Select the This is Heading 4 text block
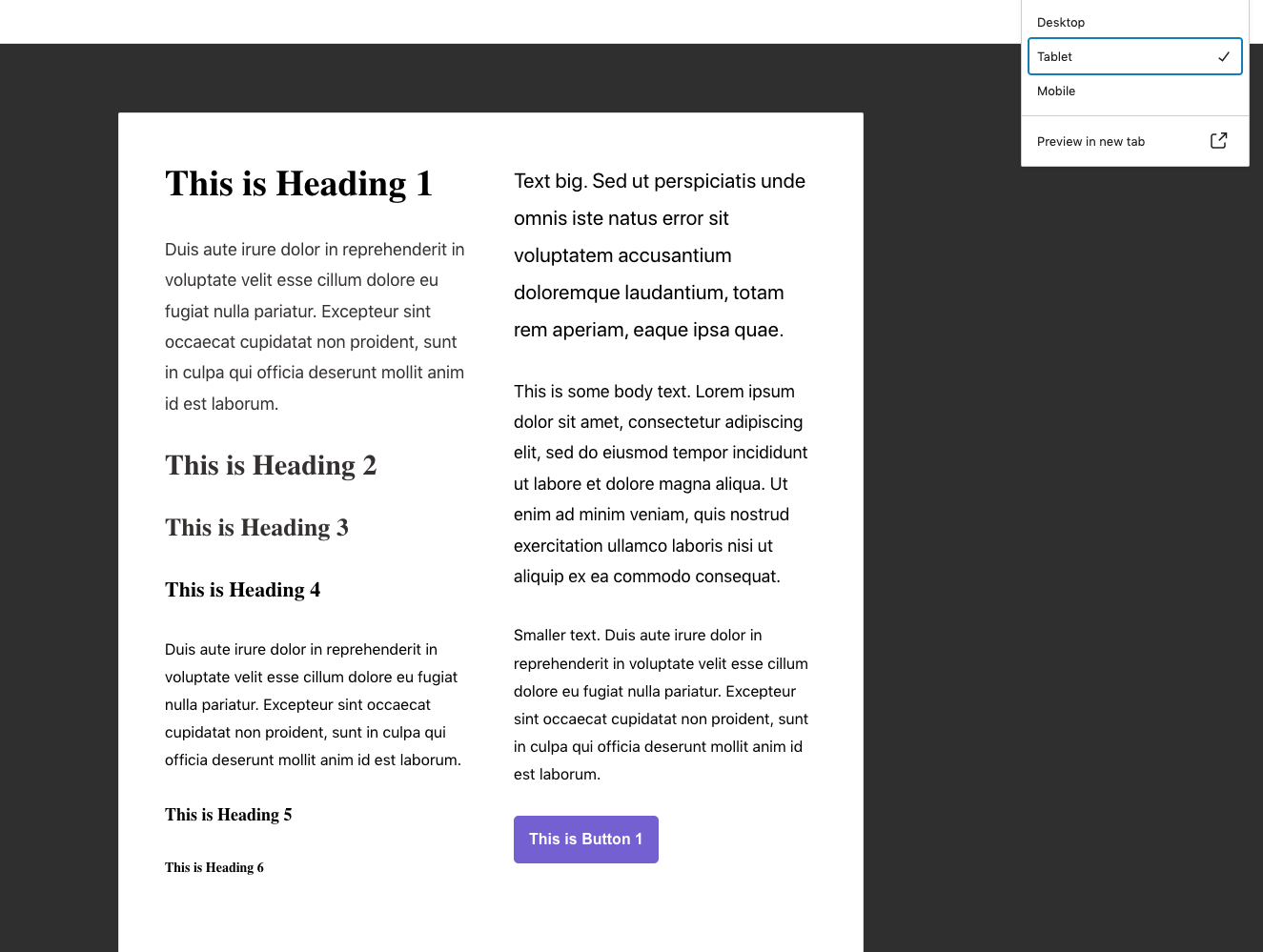The width and height of the screenshot is (1263, 952). pos(242,589)
